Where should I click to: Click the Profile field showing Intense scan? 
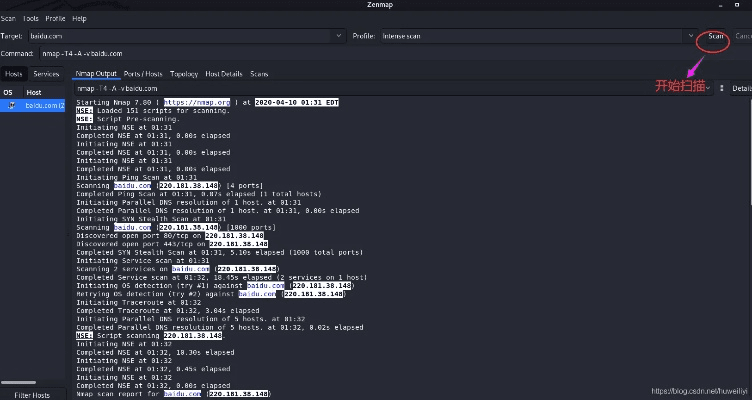532,36
